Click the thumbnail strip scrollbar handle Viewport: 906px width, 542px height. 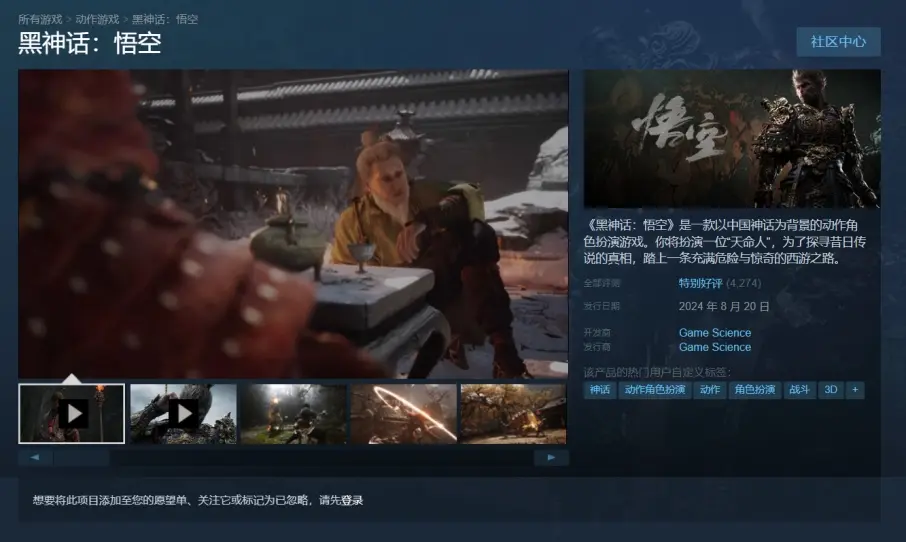[x=81, y=458]
